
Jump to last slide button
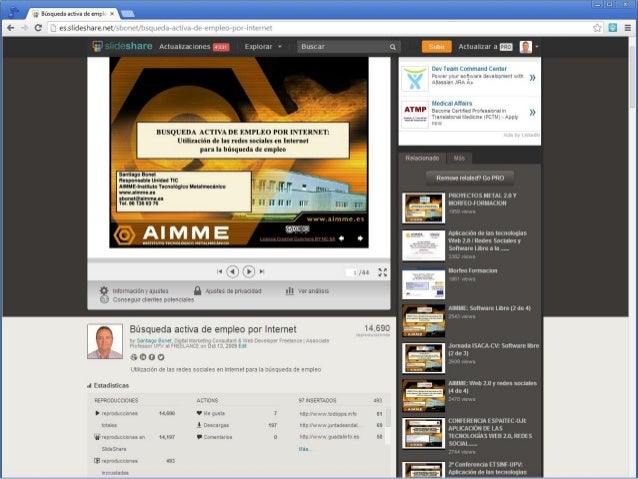(x=262, y=271)
